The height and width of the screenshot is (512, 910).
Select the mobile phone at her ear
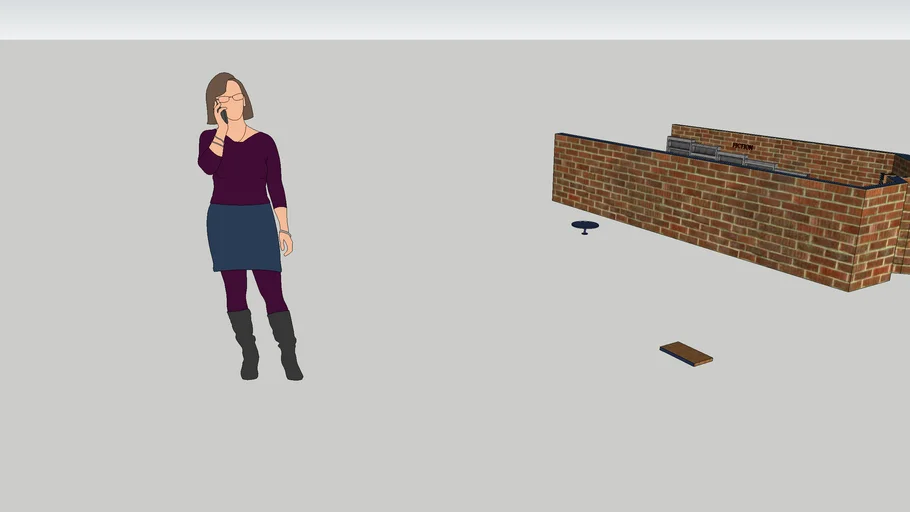coord(223,114)
